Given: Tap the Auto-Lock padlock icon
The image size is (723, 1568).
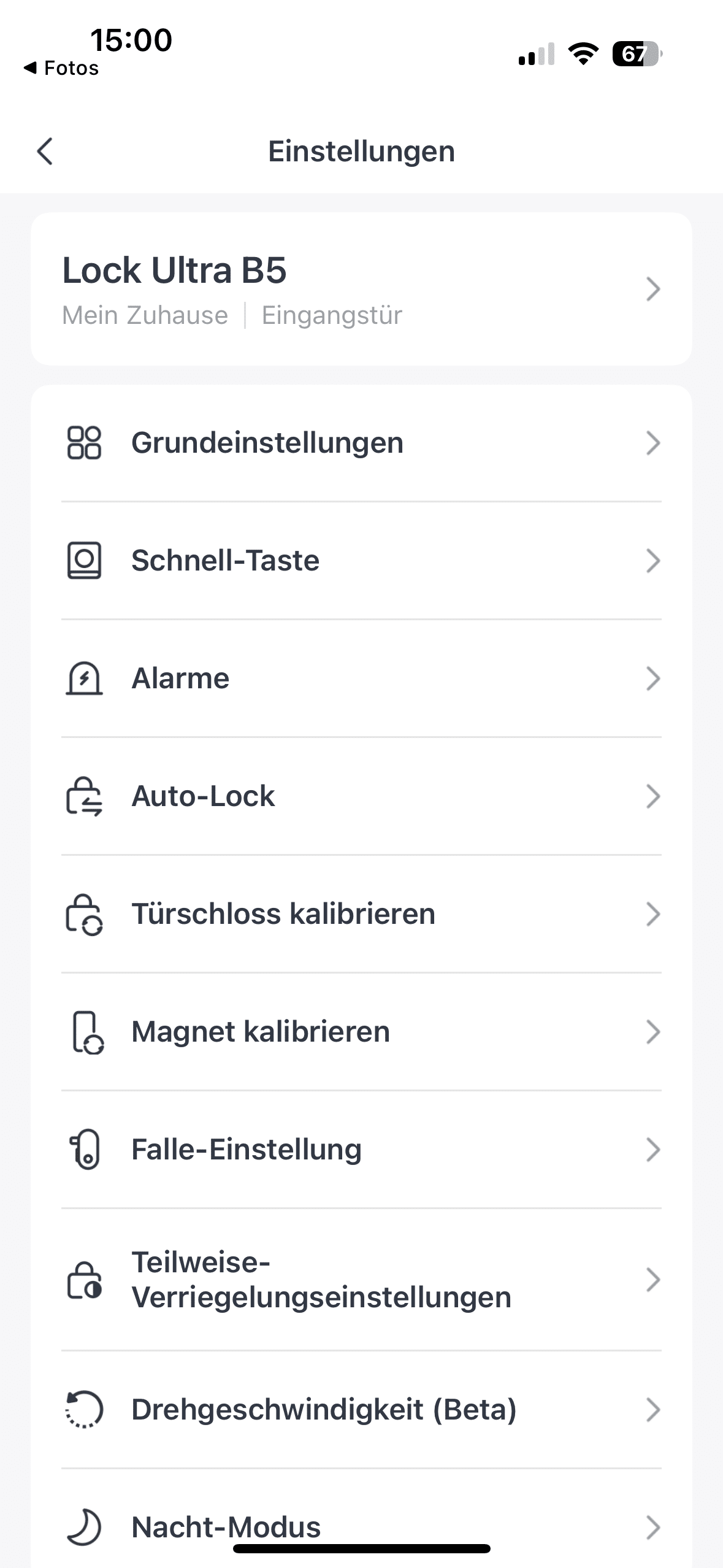Looking at the screenshot, I should (84, 796).
